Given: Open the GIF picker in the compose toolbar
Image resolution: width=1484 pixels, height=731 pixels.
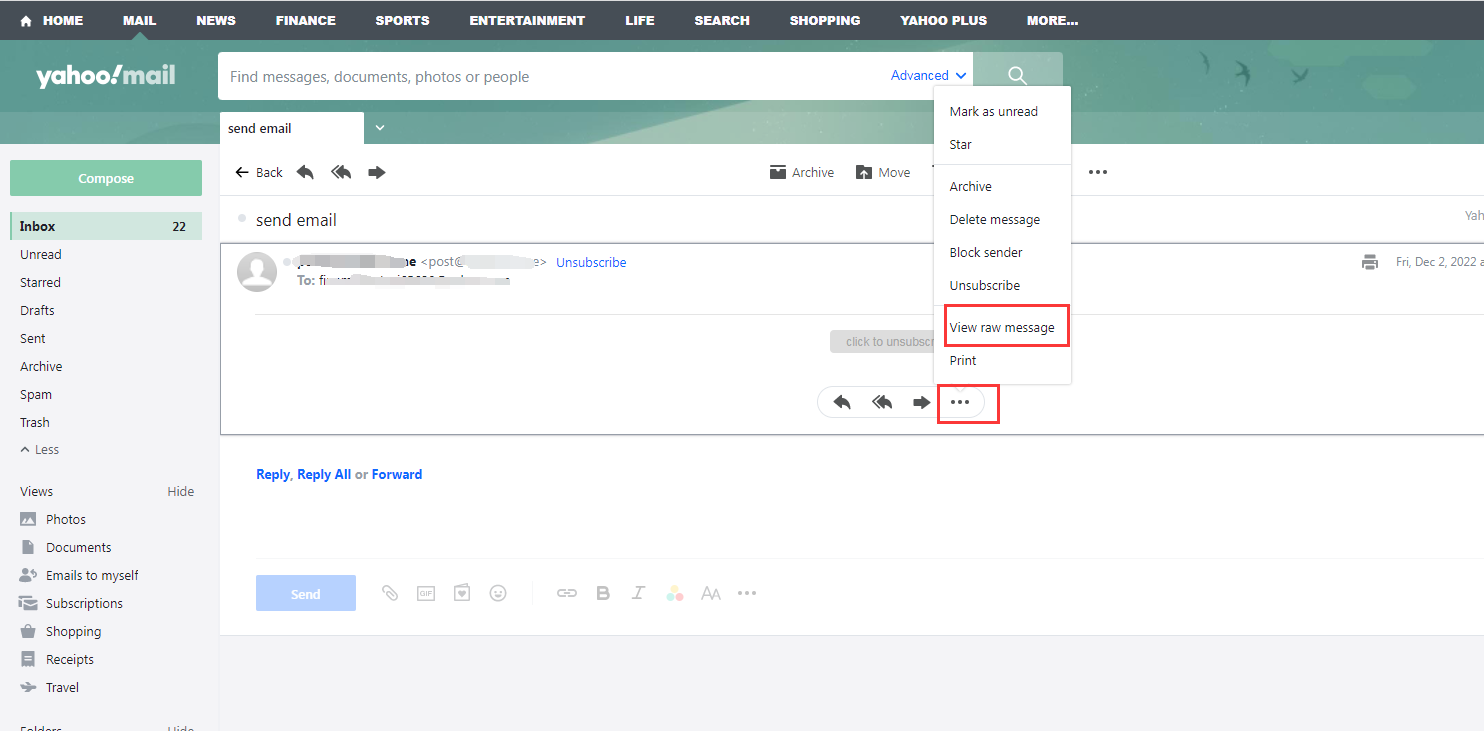Looking at the screenshot, I should pos(425,593).
